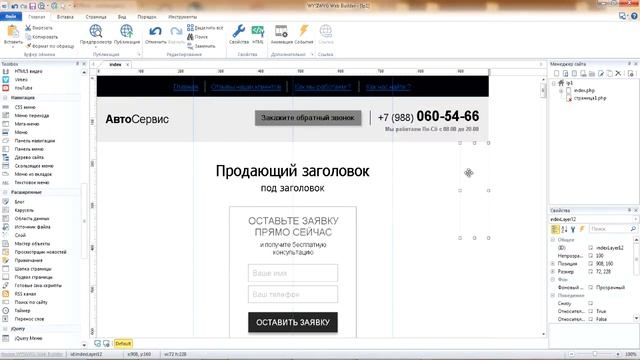640x360 pixels.
Task: Collapse the Расширенные group in Toolbox
Action: click(x=5, y=192)
